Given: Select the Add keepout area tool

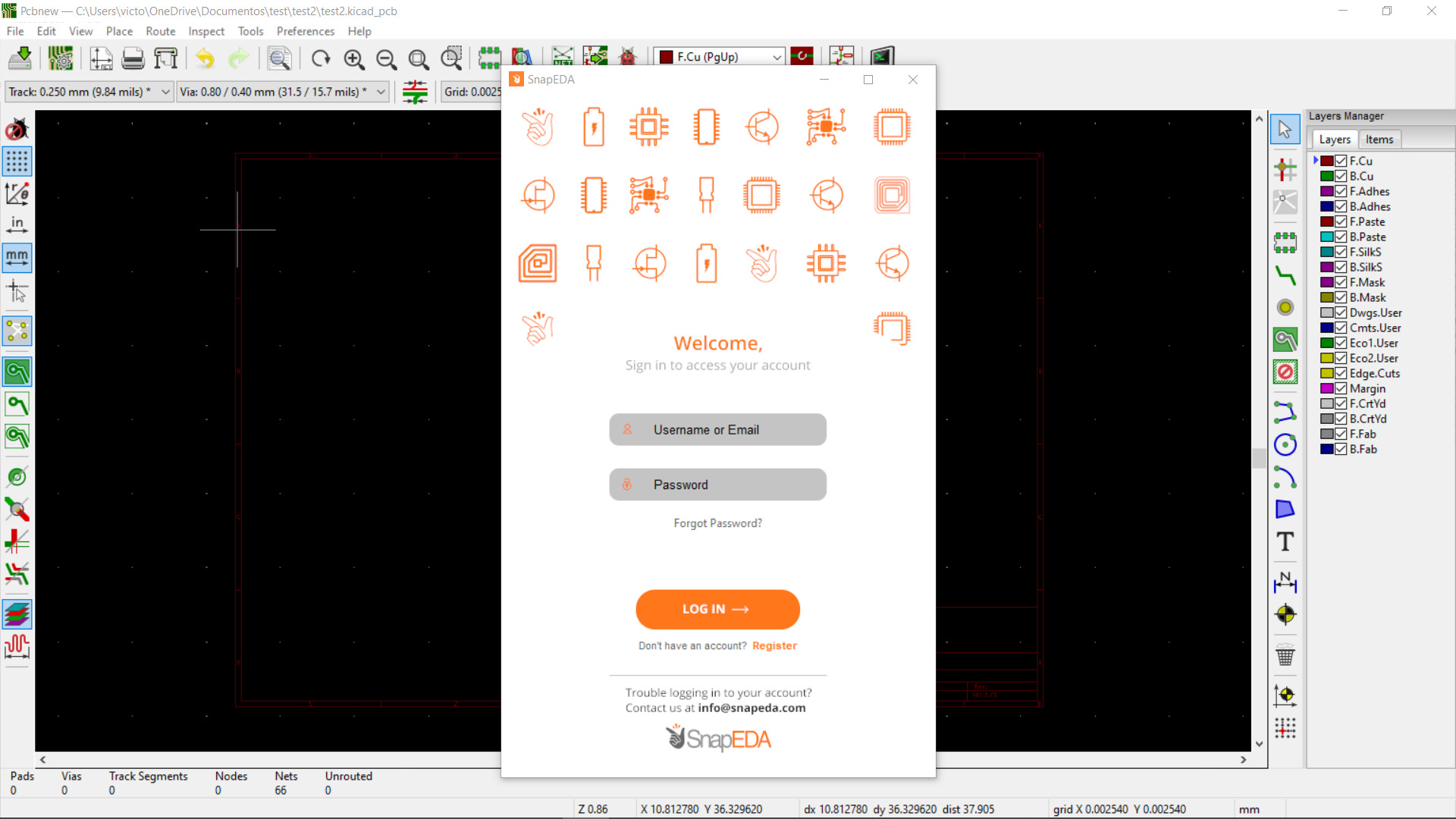Looking at the screenshot, I should point(1285,372).
